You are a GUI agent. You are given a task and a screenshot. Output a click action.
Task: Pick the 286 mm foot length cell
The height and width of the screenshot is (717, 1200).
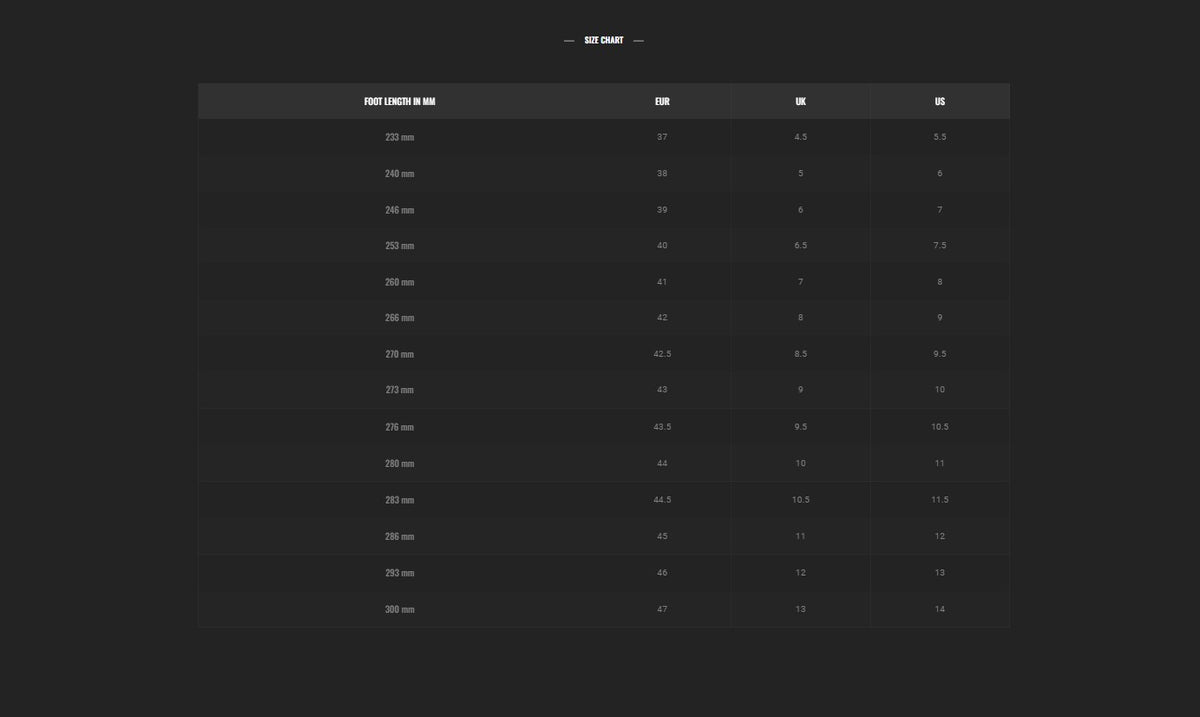[400, 537]
